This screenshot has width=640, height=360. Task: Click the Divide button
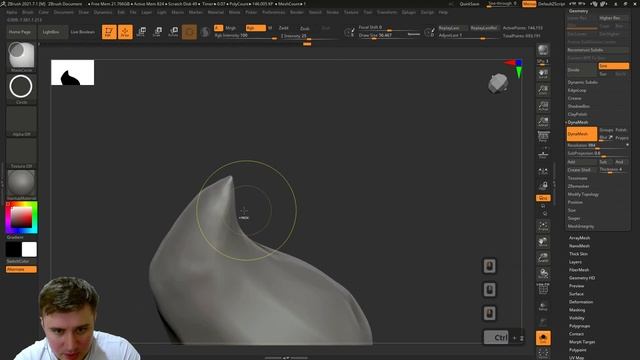(x=582, y=70)
